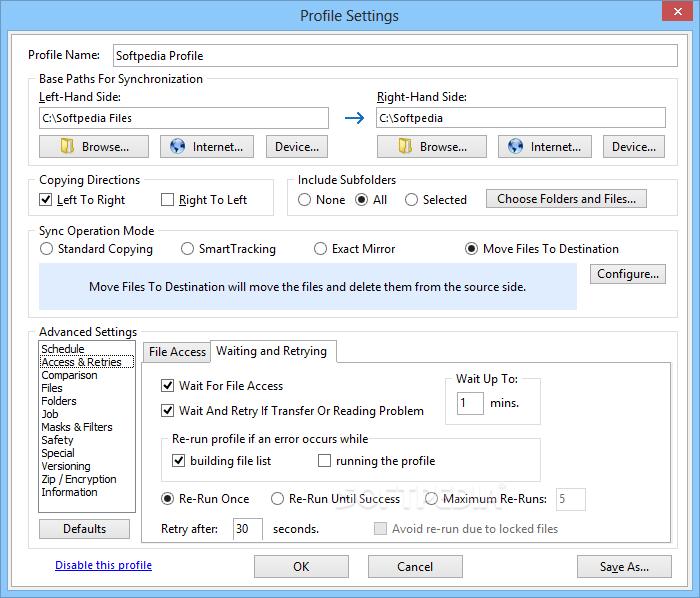The height and width of the screenshot is (598, 700).
Task: Click the Configure button
Action: (x=628, y=274)
